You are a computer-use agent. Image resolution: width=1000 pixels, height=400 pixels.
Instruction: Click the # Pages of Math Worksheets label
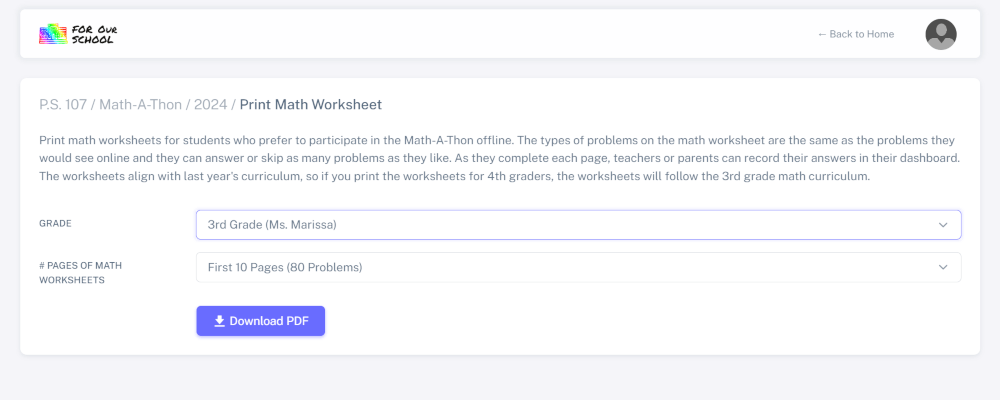tap(80, 272)
